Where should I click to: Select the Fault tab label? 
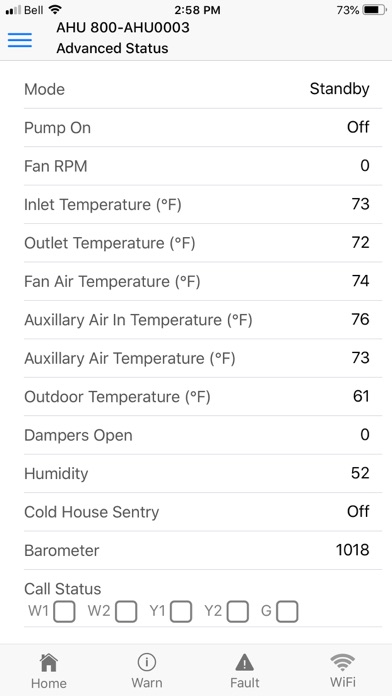[245, 682]
